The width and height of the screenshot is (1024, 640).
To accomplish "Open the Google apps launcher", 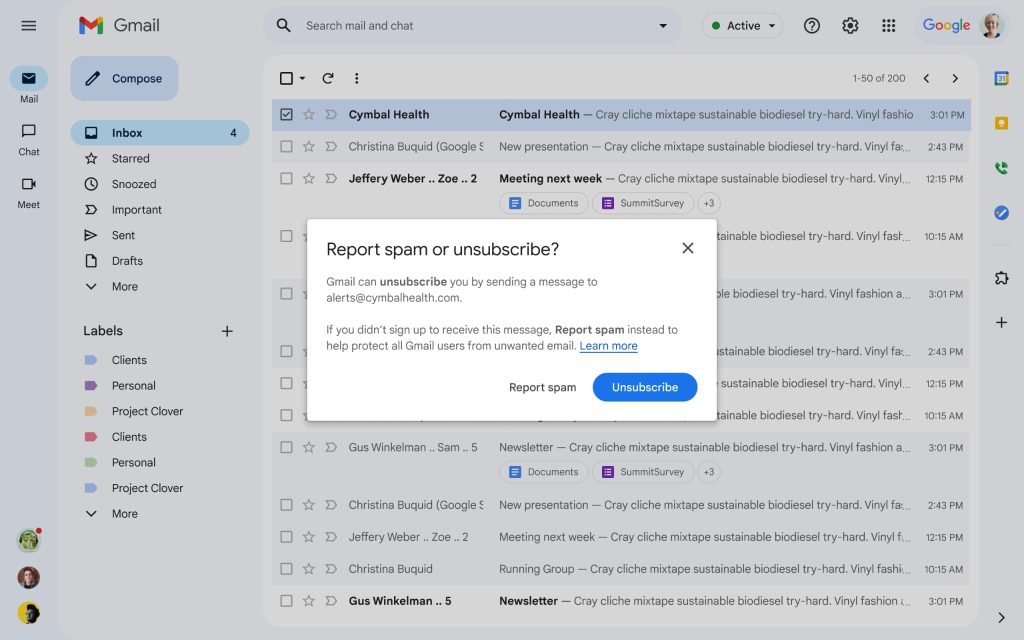I will (x=888, y=25).
